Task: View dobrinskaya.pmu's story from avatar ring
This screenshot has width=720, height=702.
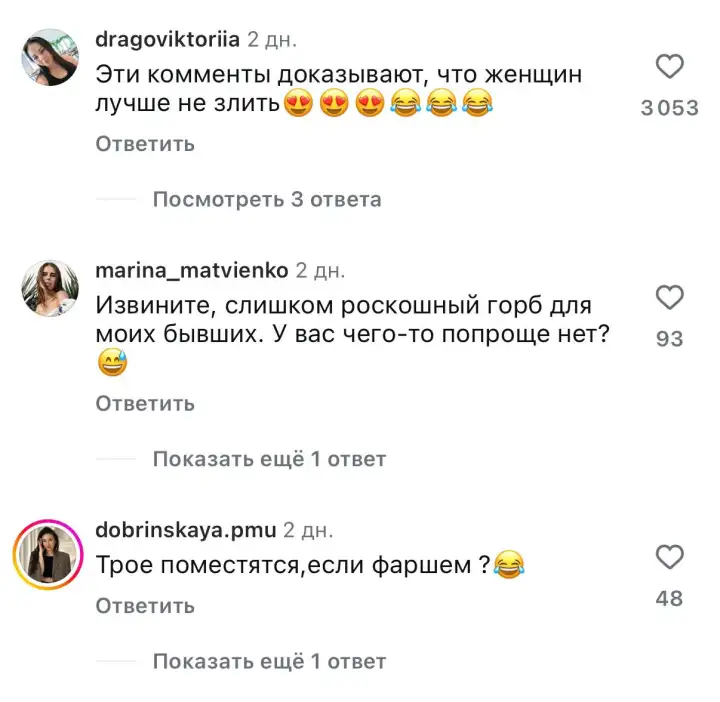Action: (48, 555)
